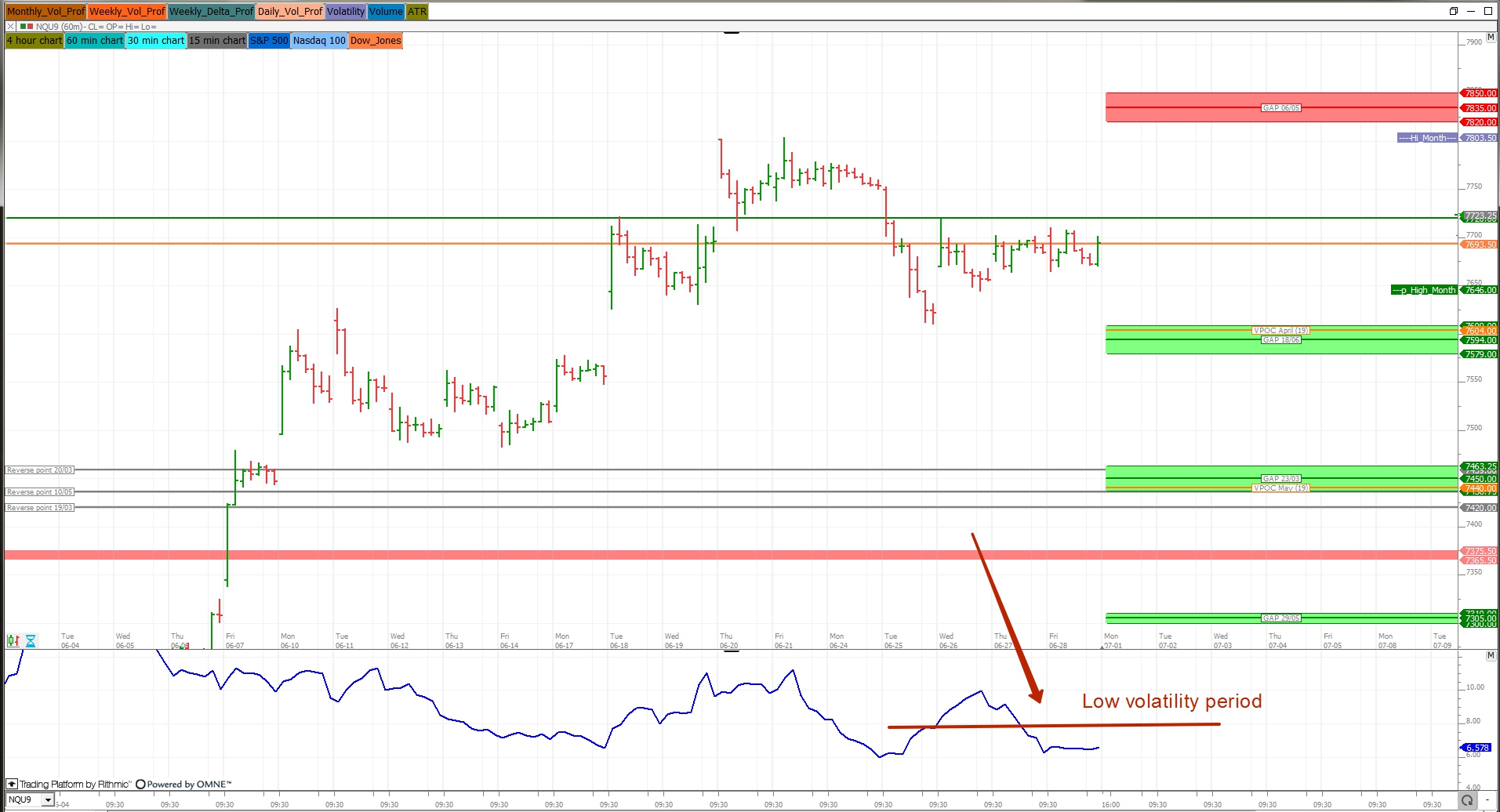
Task: Click the 7375.50 red price marker
Action: (x=1479, y=551)
